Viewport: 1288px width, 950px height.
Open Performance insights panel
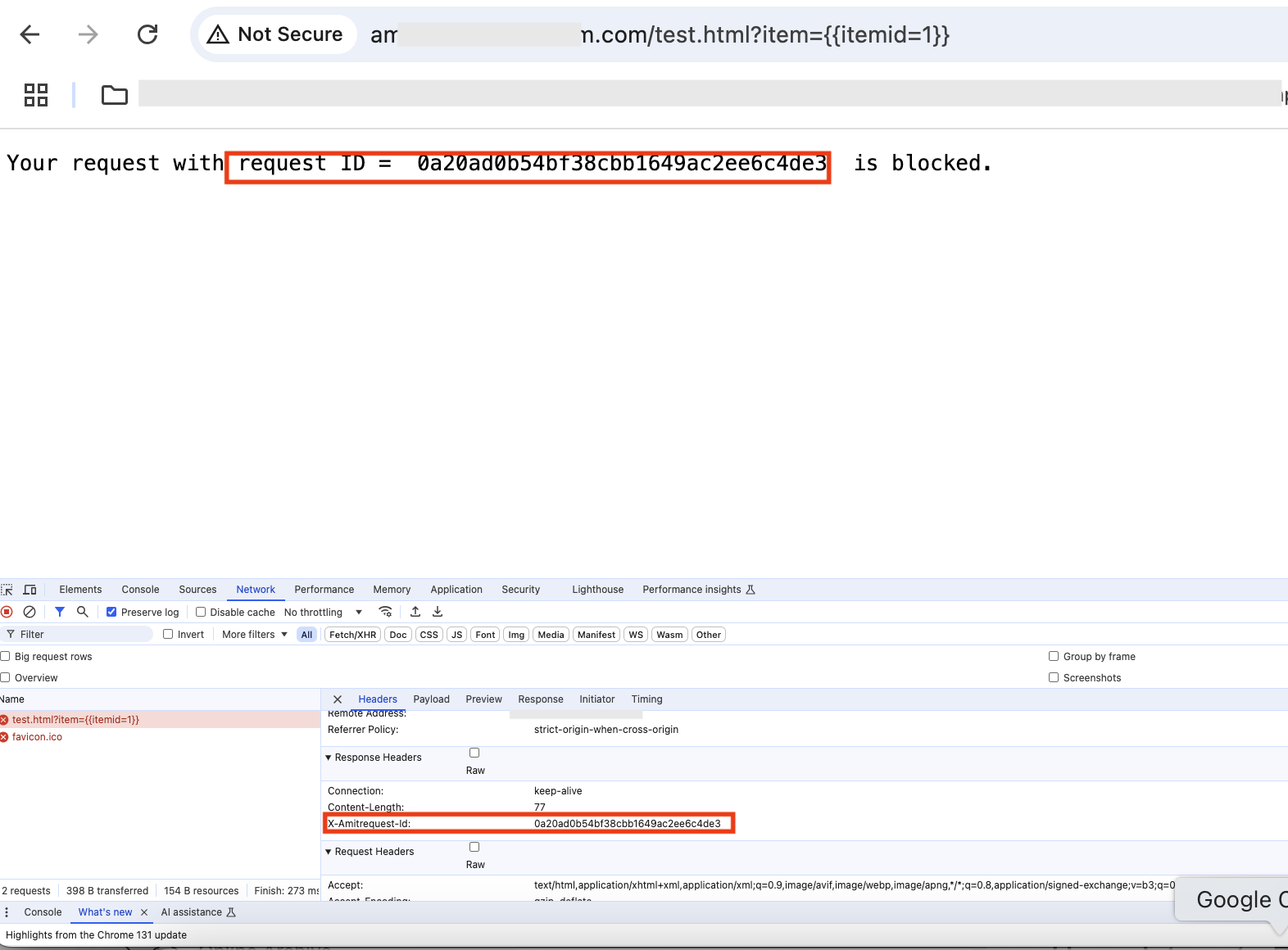point(699,590)
